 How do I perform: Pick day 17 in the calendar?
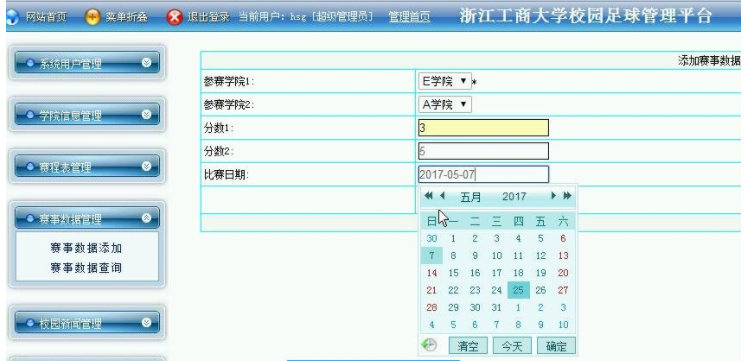pyautogui.click(x=497, y=273)
